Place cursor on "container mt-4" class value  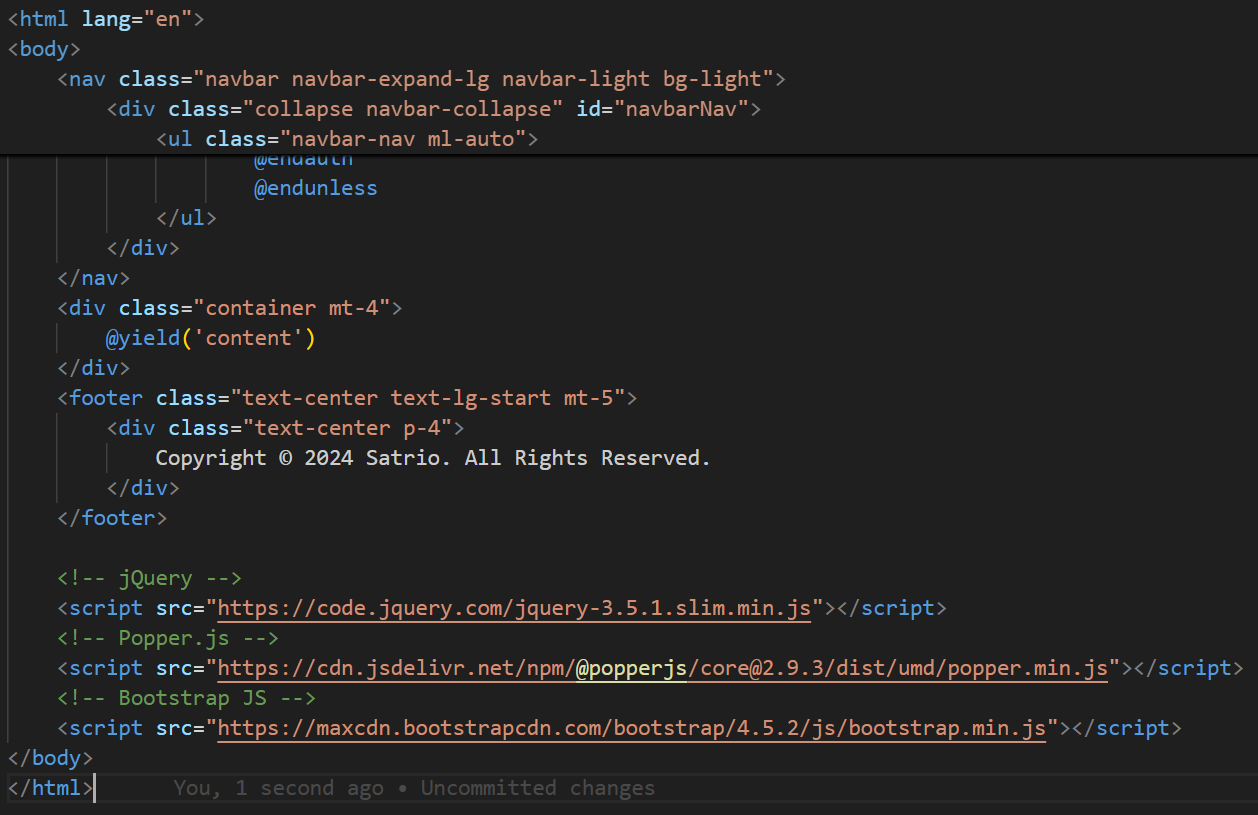(297, 308)
